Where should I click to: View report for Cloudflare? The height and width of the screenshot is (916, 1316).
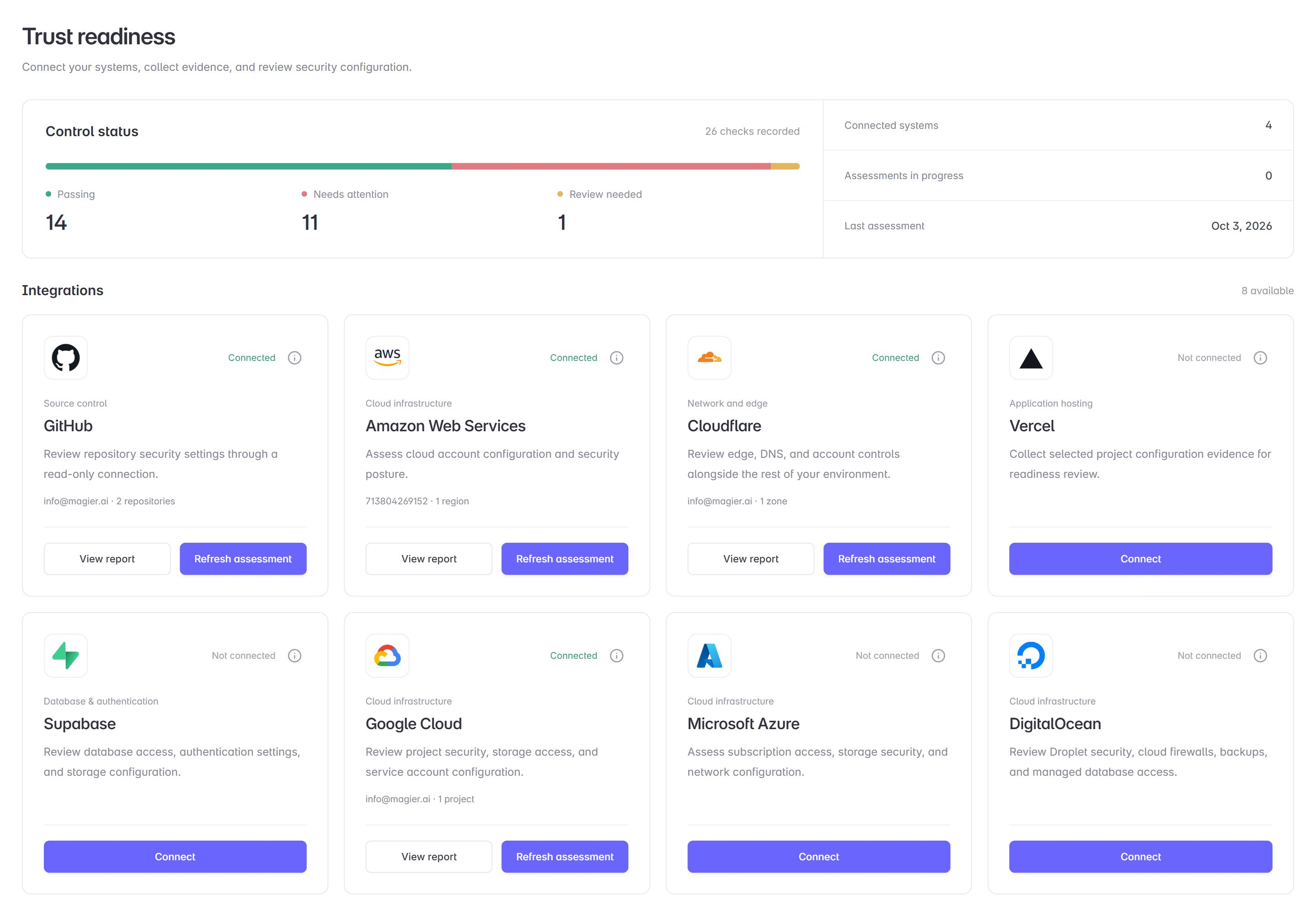click(x=751, y=559)
